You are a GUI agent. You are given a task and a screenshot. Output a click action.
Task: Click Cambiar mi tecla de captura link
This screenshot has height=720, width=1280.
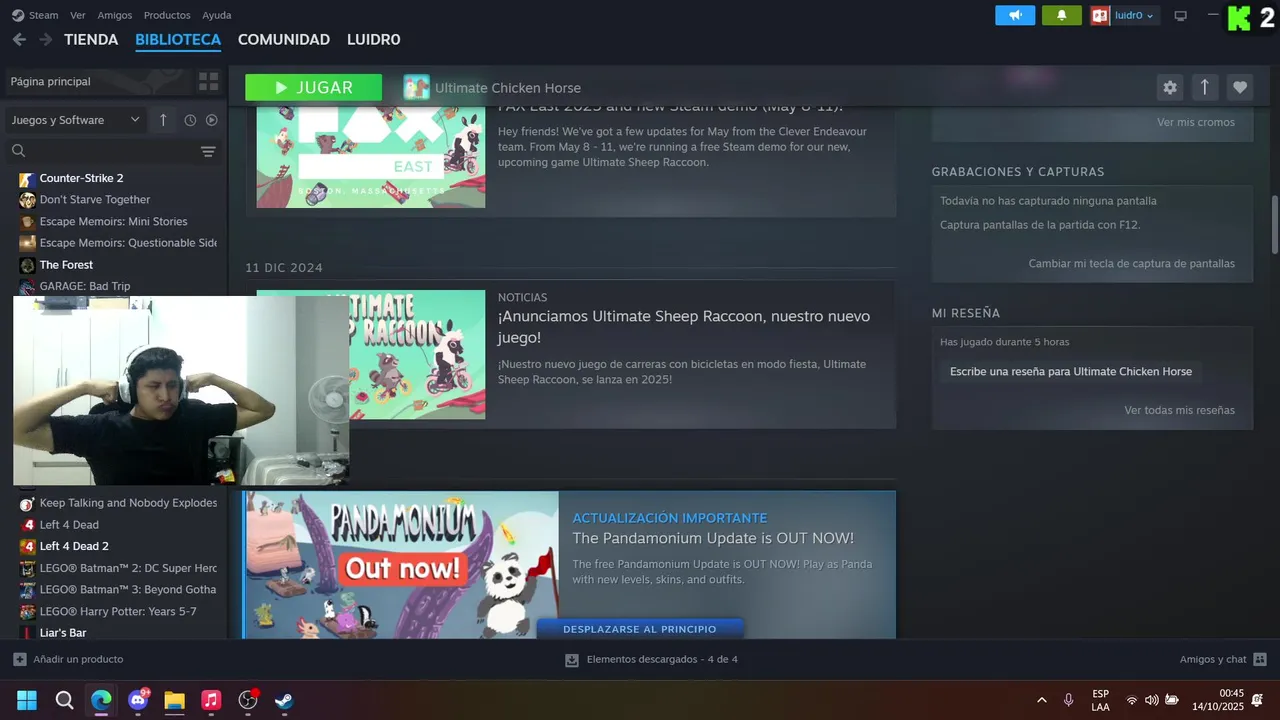point(1132,263)
